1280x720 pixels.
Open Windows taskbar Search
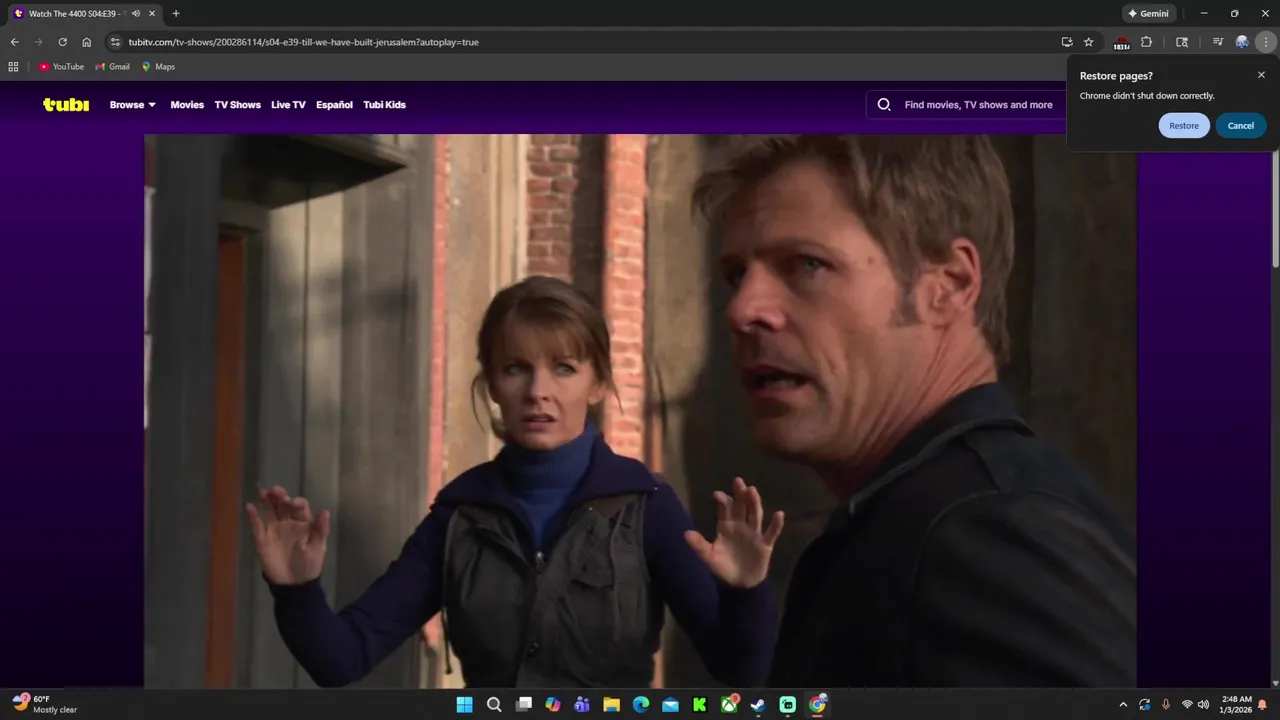coord(494,704)
